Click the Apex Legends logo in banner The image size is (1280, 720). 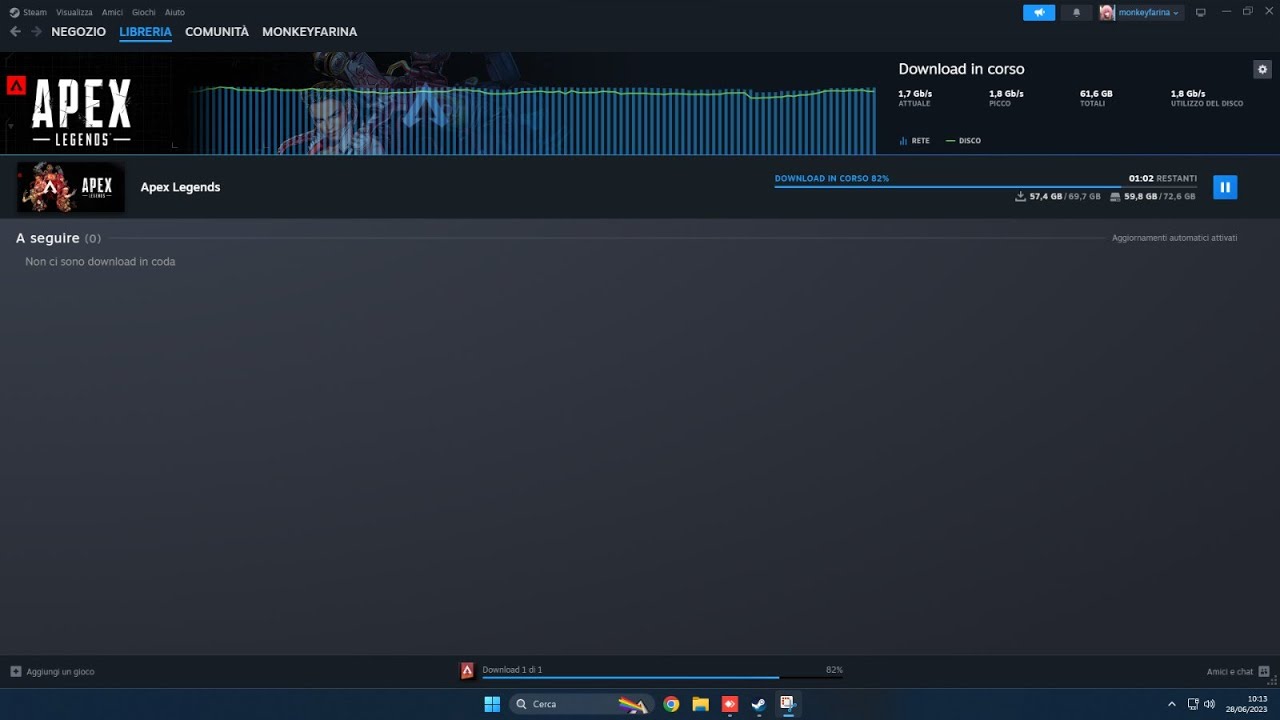[x=81, y=112]
